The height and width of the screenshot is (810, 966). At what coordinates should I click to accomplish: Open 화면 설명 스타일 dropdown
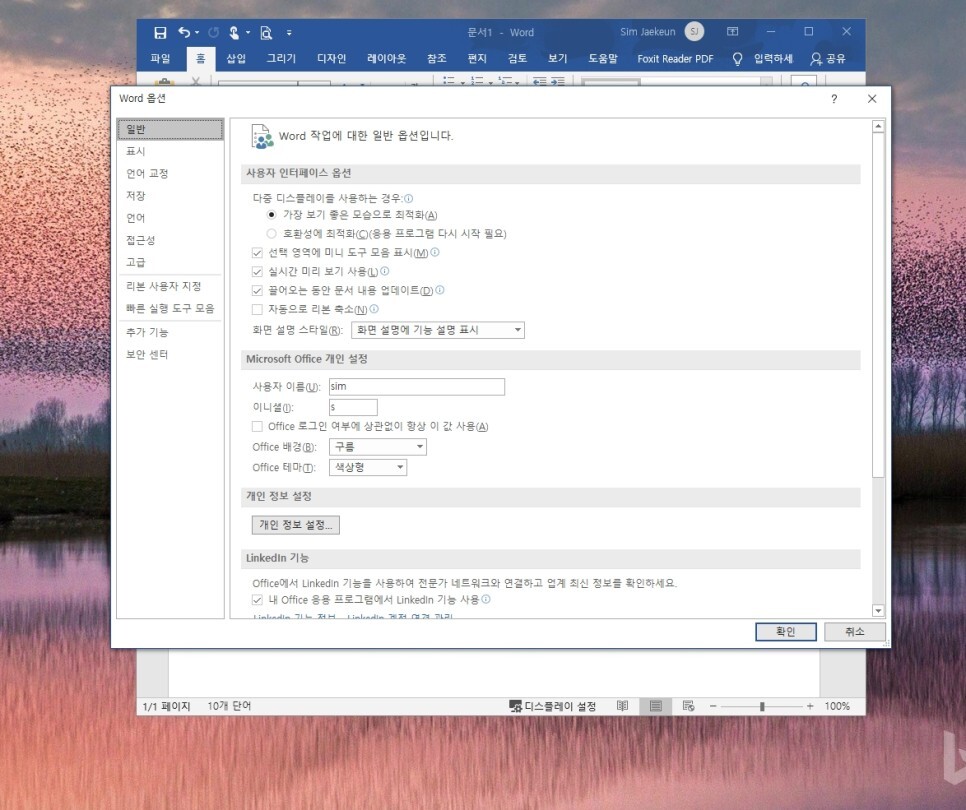(x=438, y=330)
